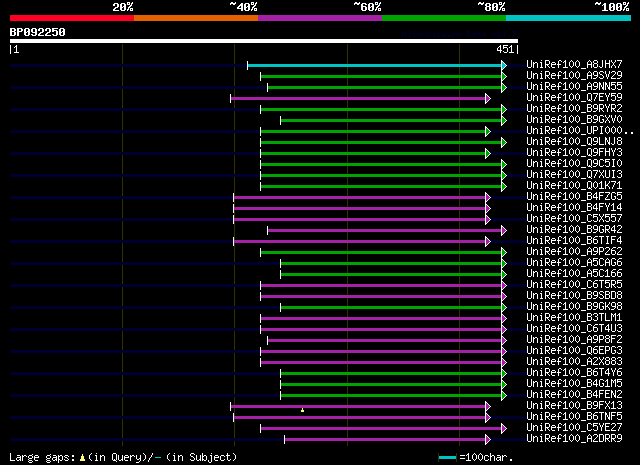Click label UniRef100_Q9FHY3

(x=574, y=152)
